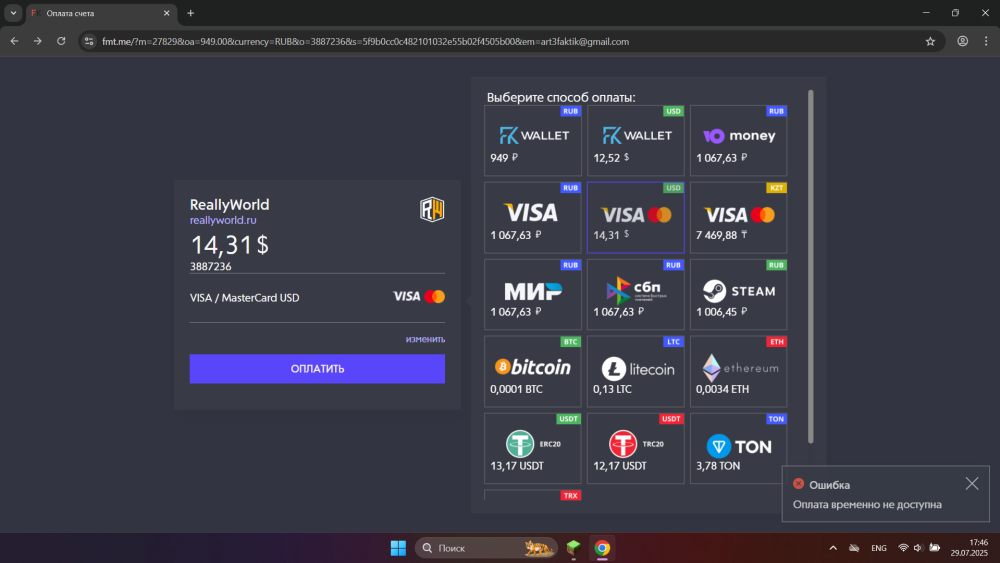This screenshot has width=1000, height=563.
Task: Select VISA MasterCard USD 14,31 $ tile
Action: pyautogui.click(x=635, y=217)
